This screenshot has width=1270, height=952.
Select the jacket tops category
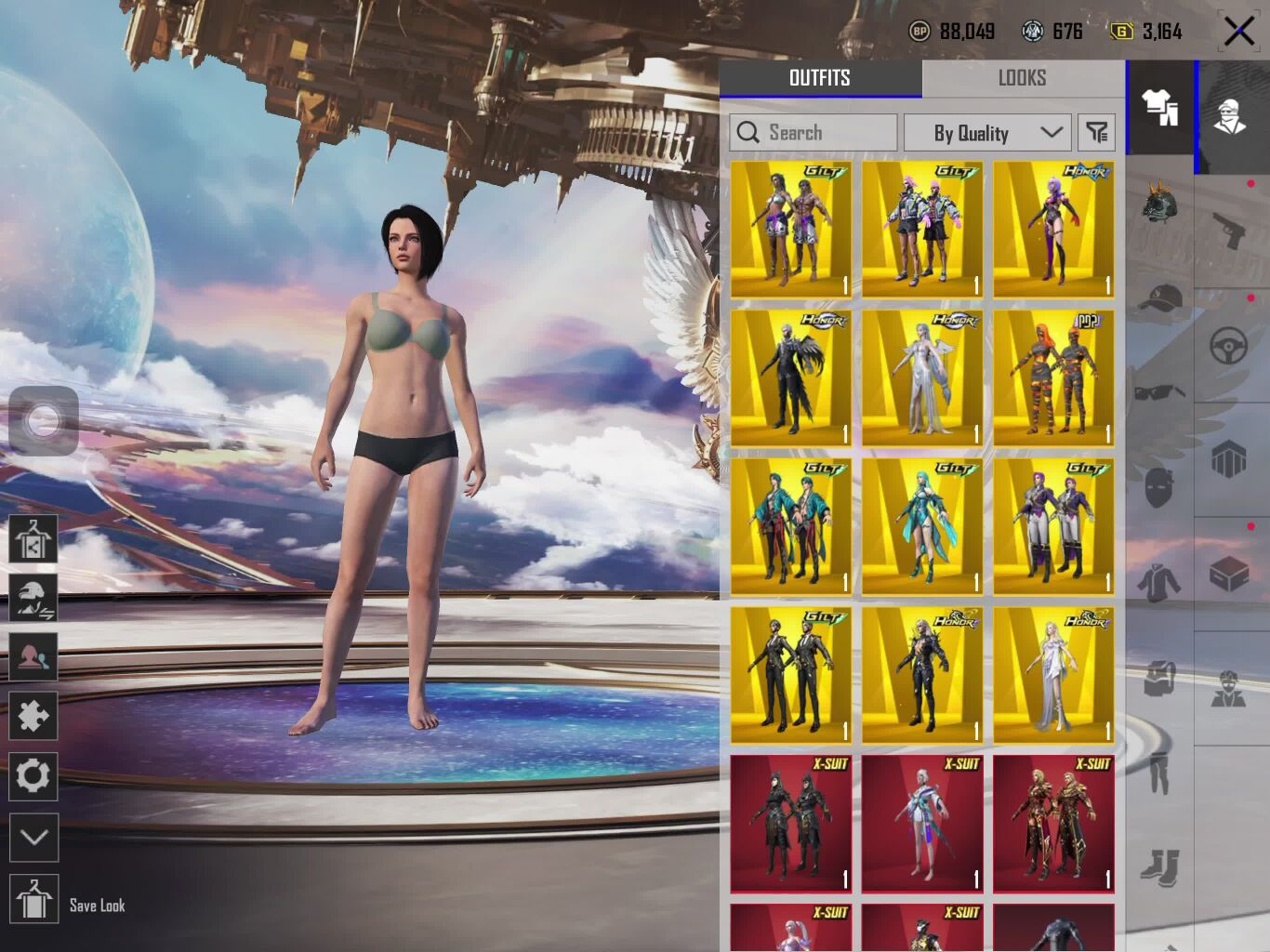click(x=1159, y=583)
